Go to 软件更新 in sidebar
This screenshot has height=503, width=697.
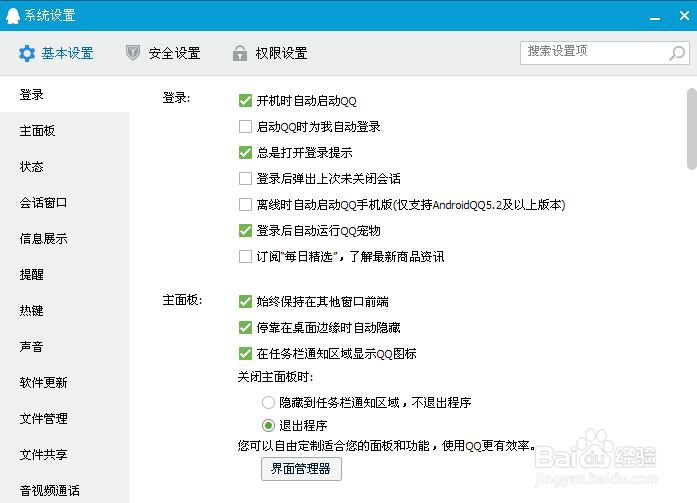click(x=64, y=383)
